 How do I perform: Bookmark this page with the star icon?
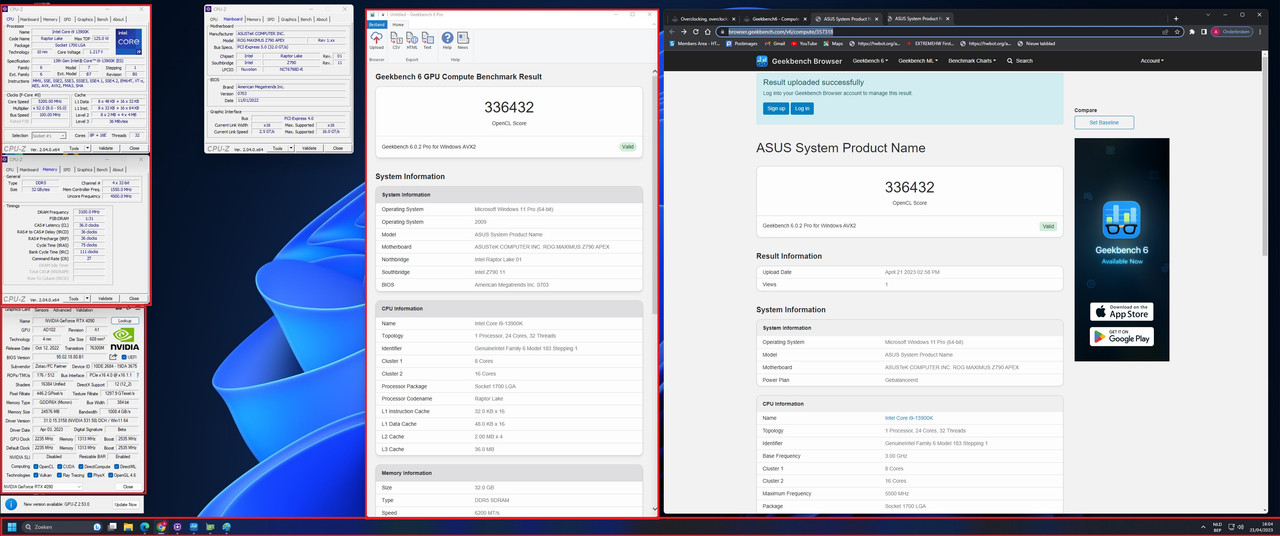click(x=1177, y=31)
